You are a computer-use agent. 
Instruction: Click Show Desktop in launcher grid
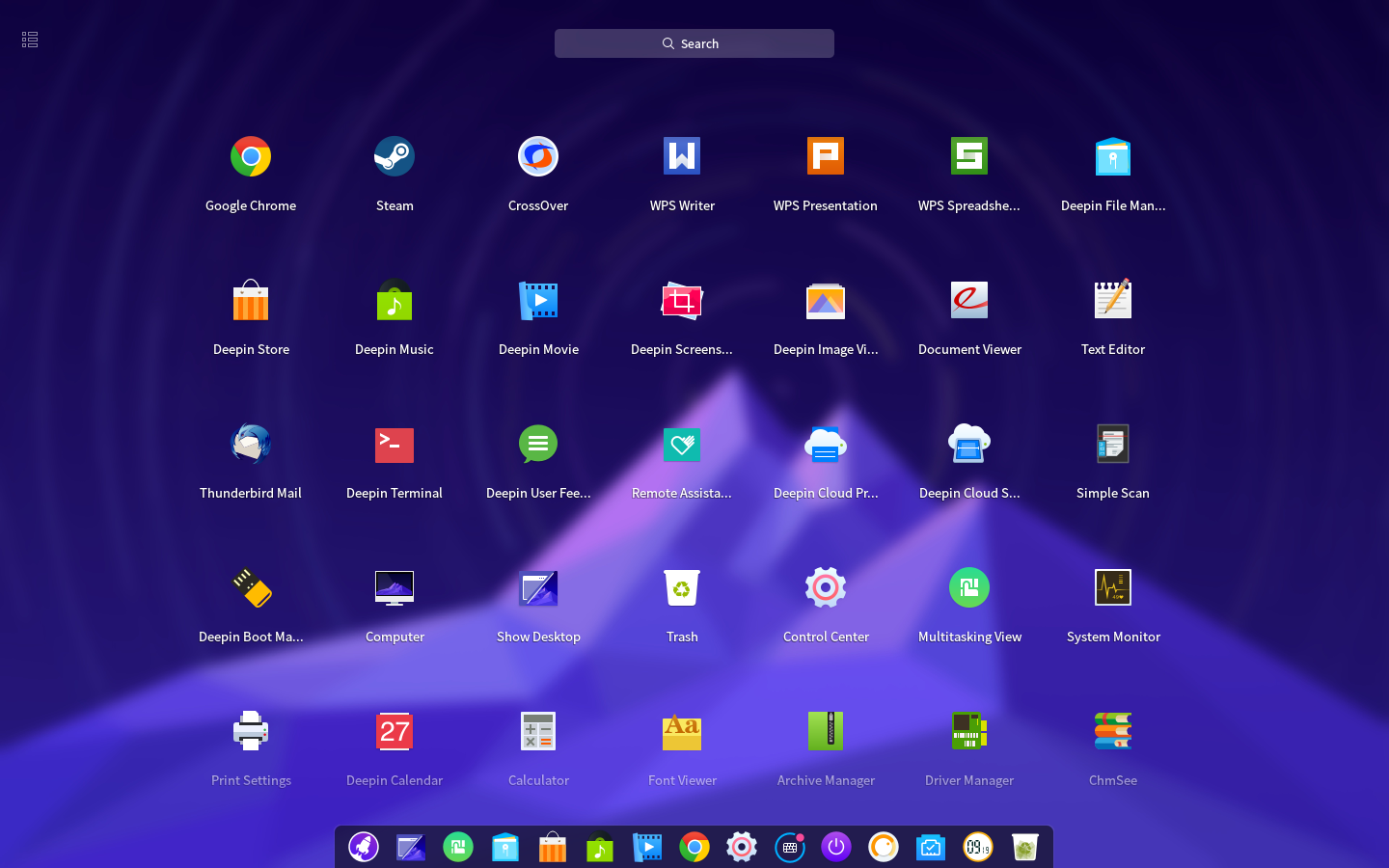[538, 587]
